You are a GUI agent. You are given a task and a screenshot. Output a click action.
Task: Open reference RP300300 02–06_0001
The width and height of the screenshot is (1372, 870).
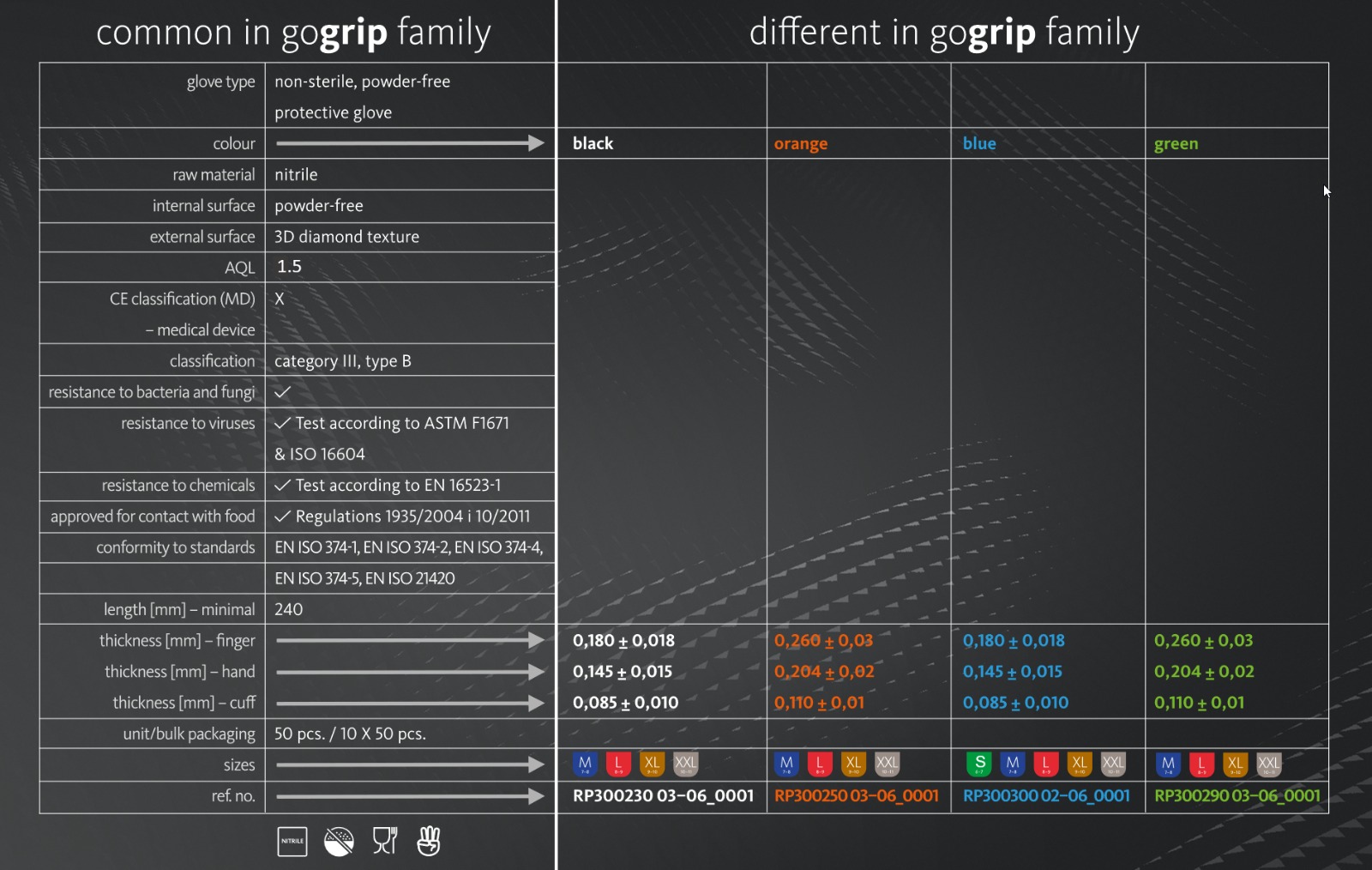click(x=1046, y=796)
